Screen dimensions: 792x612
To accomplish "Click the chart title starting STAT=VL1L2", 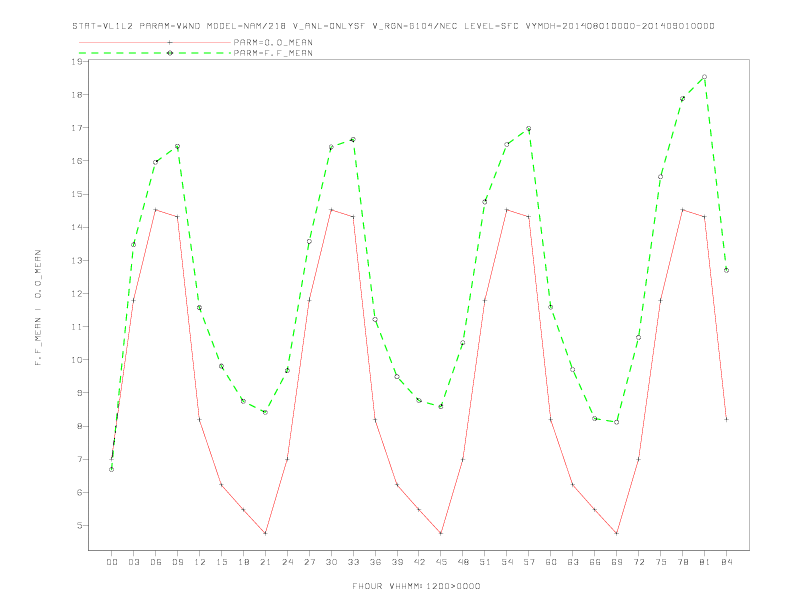I will point(393,26).
